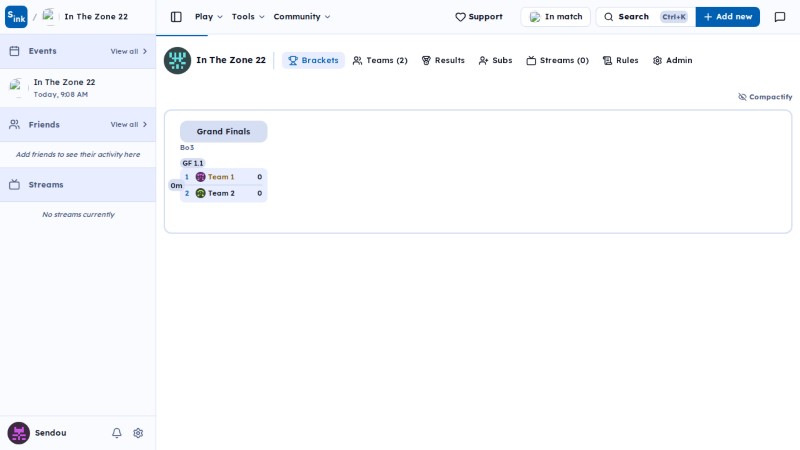Expand the Tools dropdown menu
Screen dimensions: 800x450
[x=248, y=17]
